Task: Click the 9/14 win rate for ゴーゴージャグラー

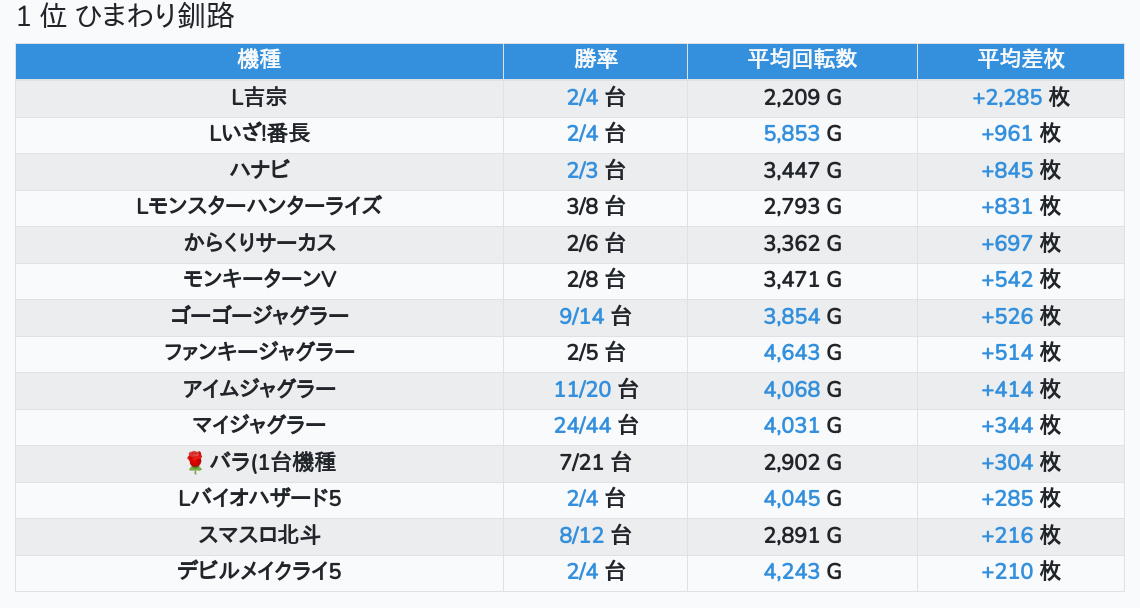Action: [582, 316]
